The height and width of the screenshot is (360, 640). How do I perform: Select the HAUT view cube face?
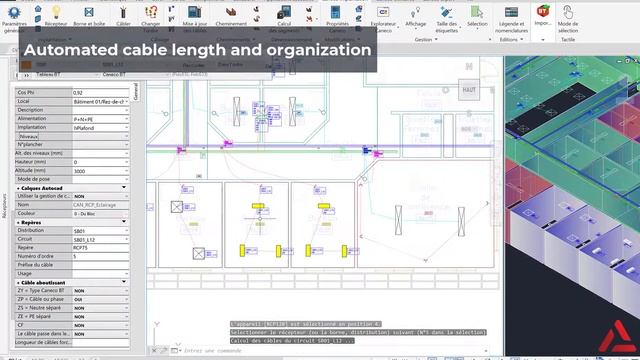[x=469, y=90]
